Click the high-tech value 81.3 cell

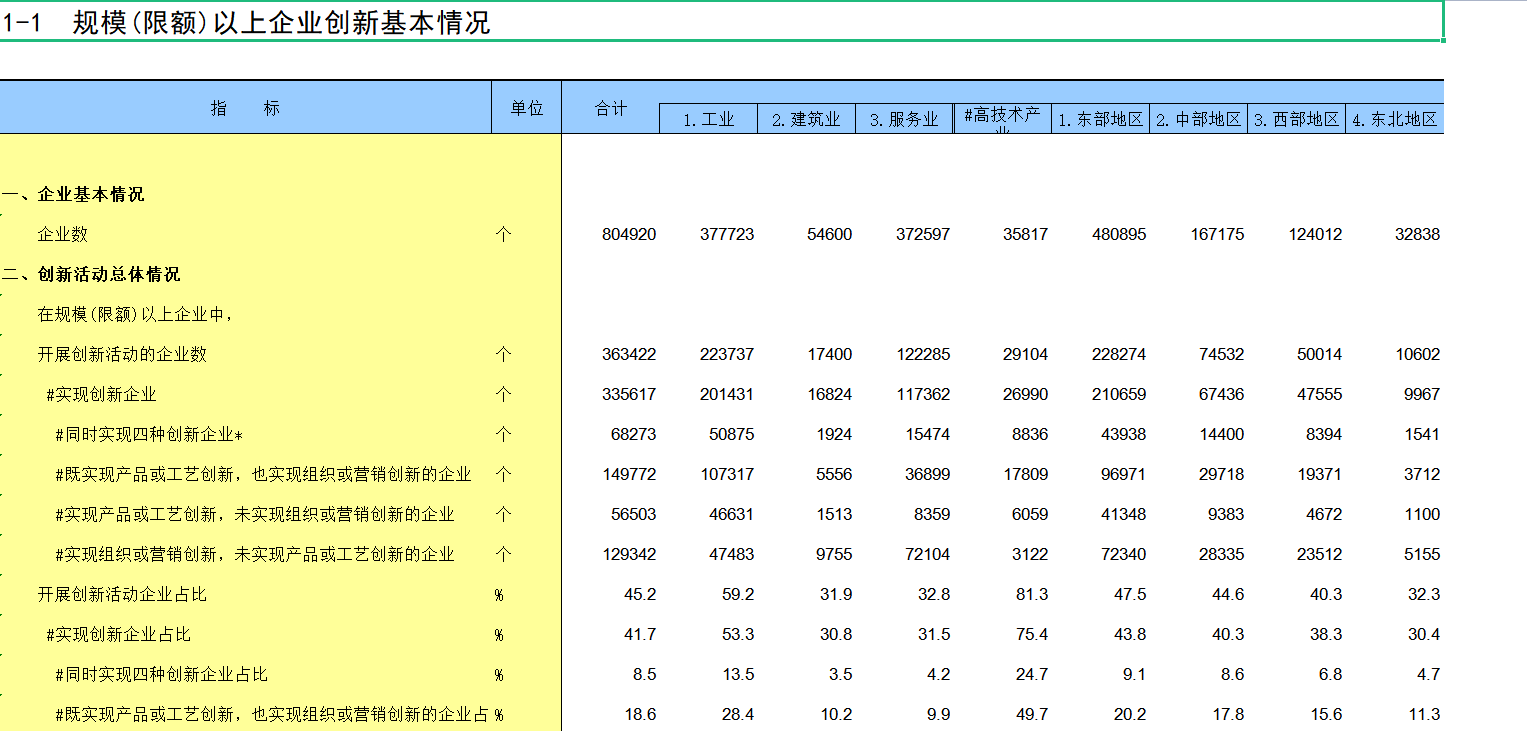[x=1031, y=594]
